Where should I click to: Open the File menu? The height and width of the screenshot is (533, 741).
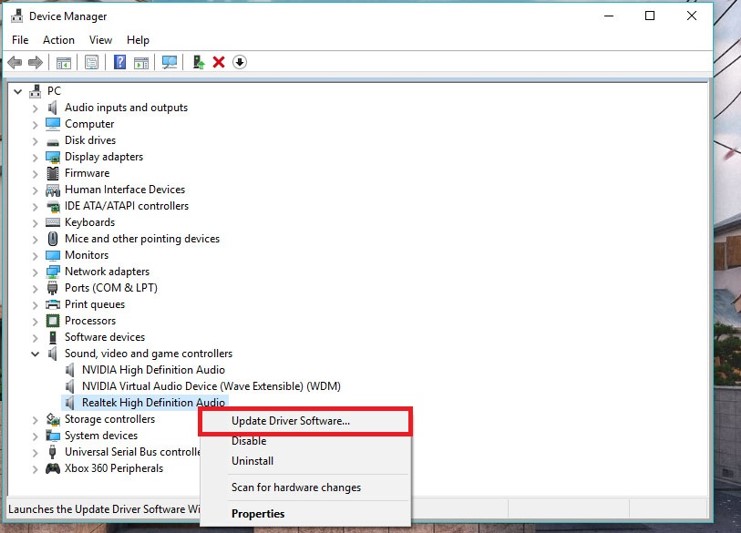(20, 40)
